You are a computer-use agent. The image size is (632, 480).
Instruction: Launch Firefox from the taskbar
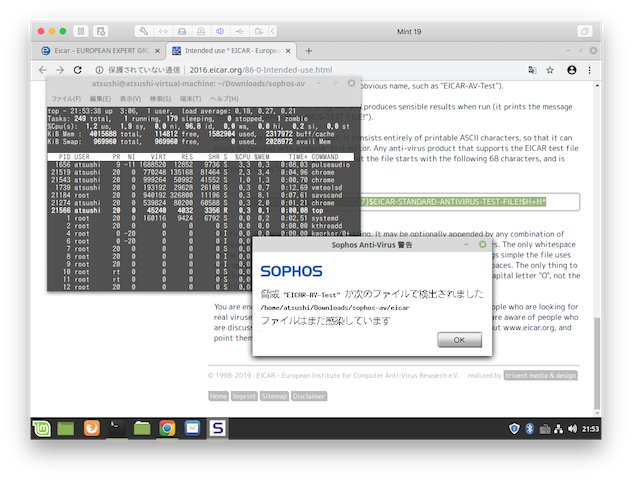(91, 428)
